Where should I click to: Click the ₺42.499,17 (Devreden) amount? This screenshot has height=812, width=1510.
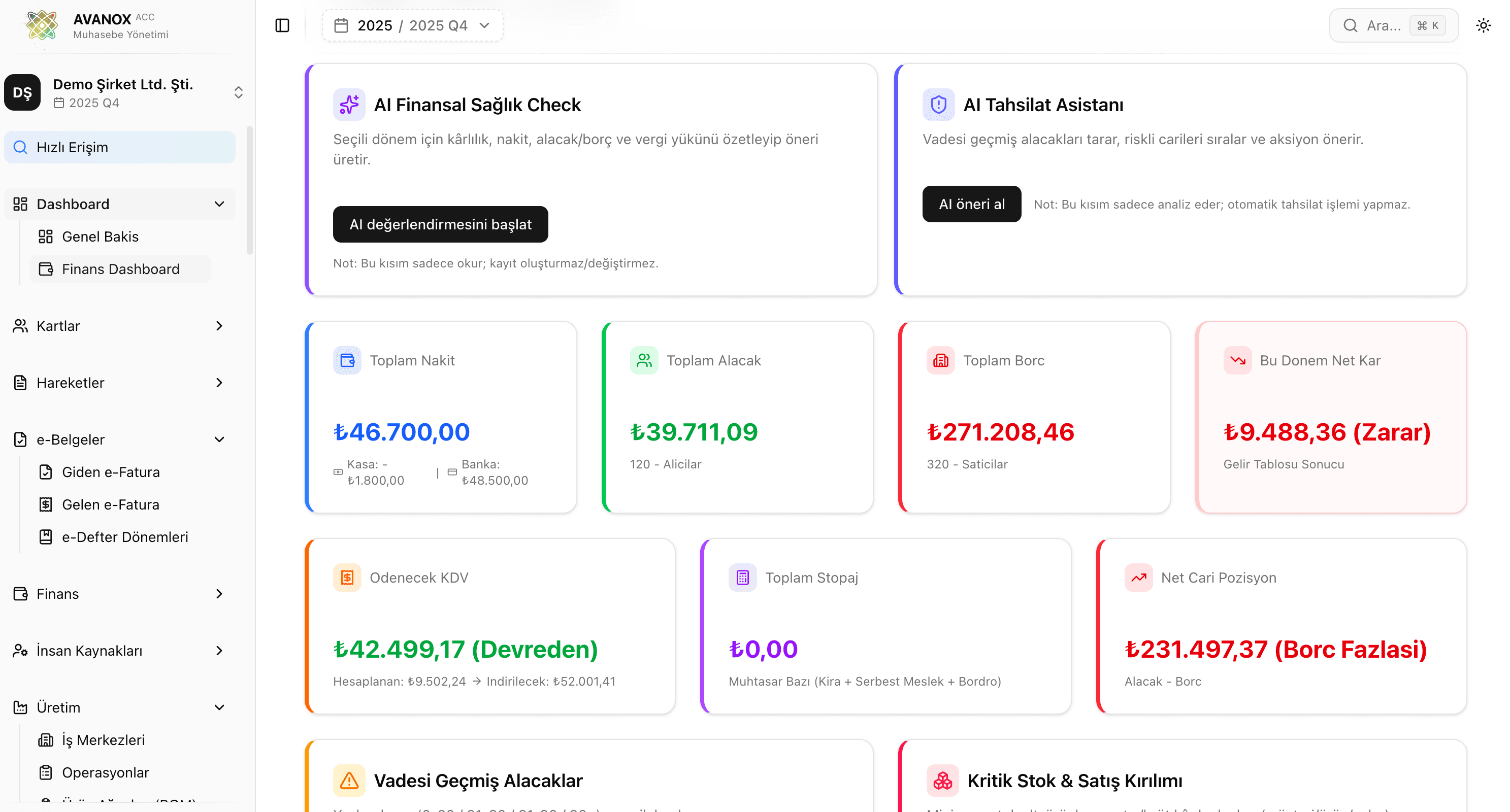(466, 650)
